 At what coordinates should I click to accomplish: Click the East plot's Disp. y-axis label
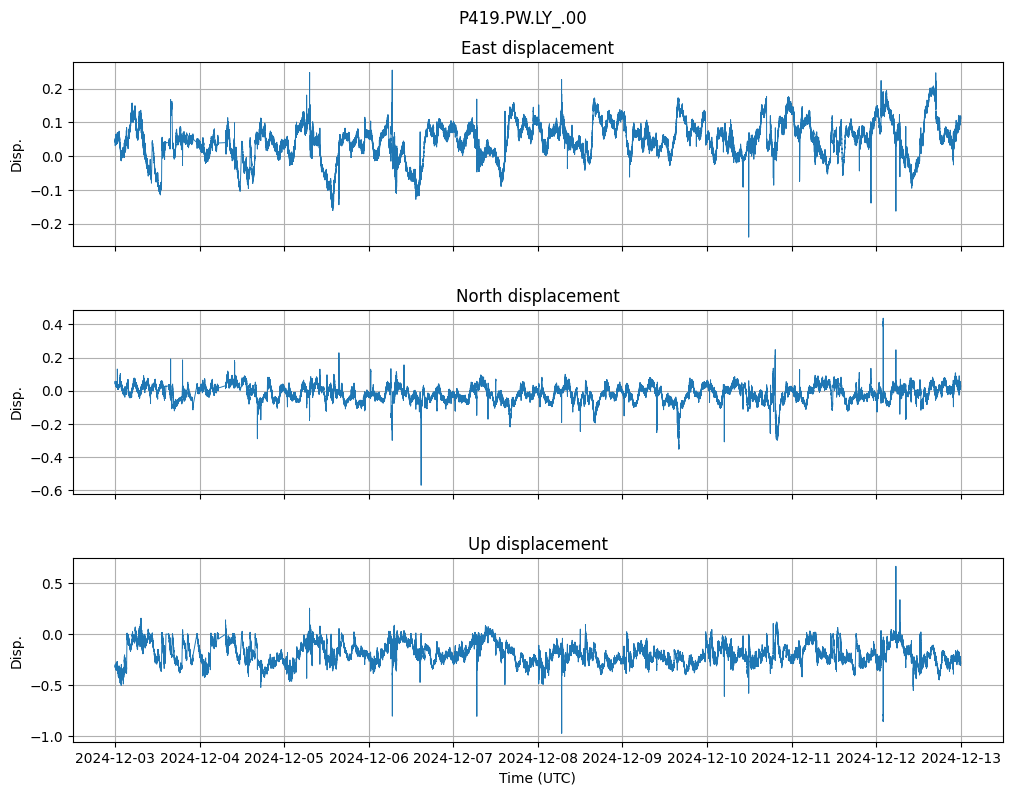(17, 154)
